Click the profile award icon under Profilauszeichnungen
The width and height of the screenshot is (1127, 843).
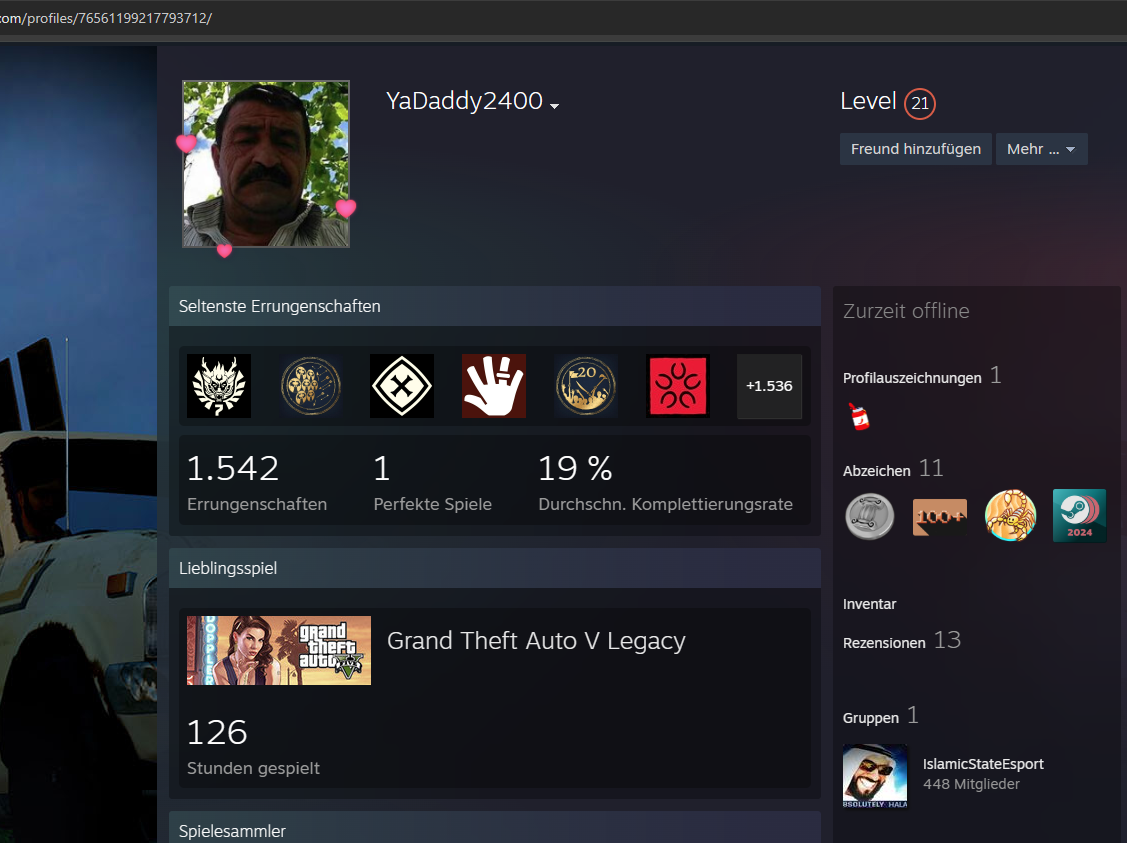click(x=857, y=417)
